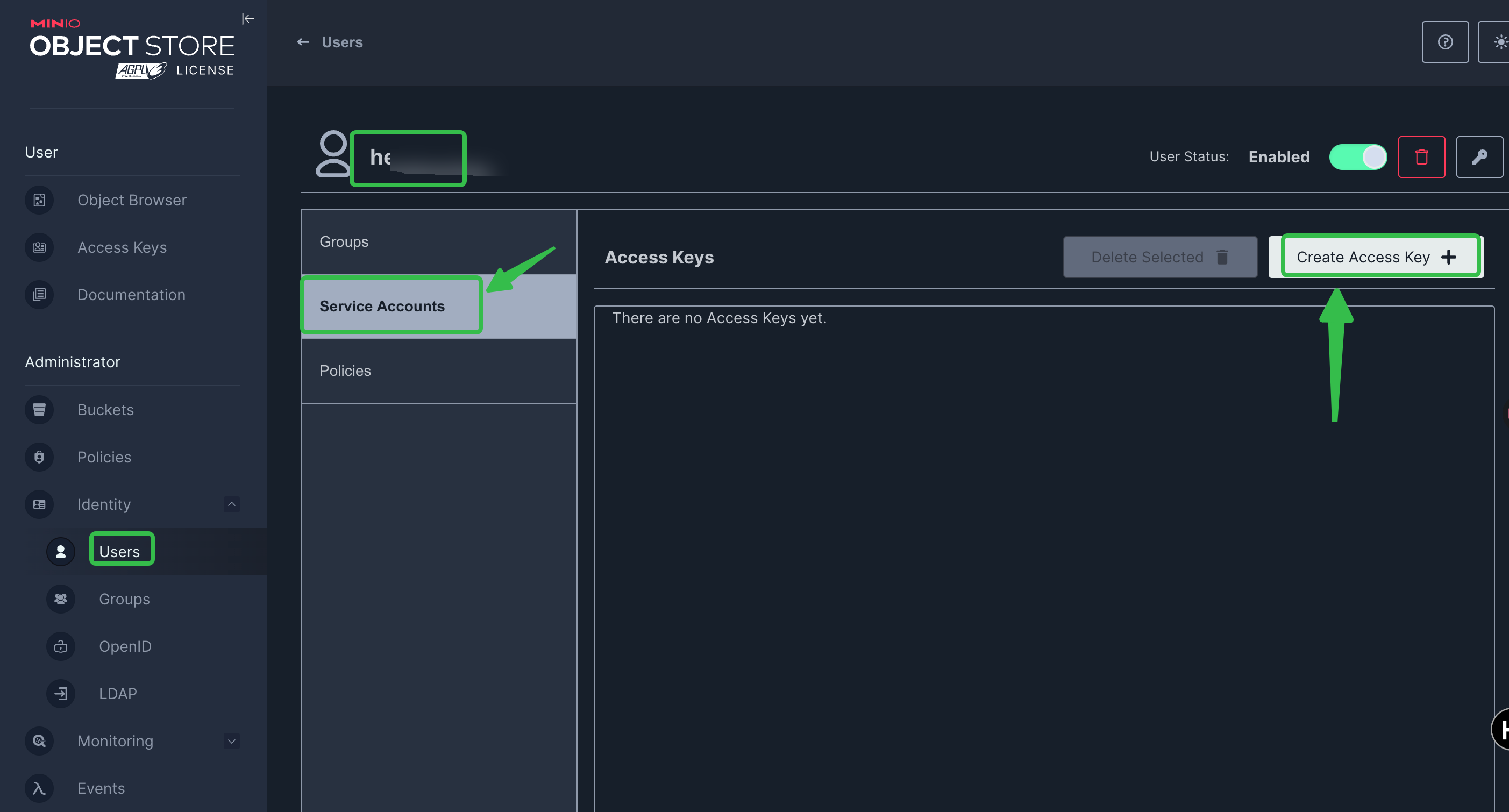This screenshot has height=812, width=1509.
Task: Expand the Monitoring section chevron
Action: [231, 740]
